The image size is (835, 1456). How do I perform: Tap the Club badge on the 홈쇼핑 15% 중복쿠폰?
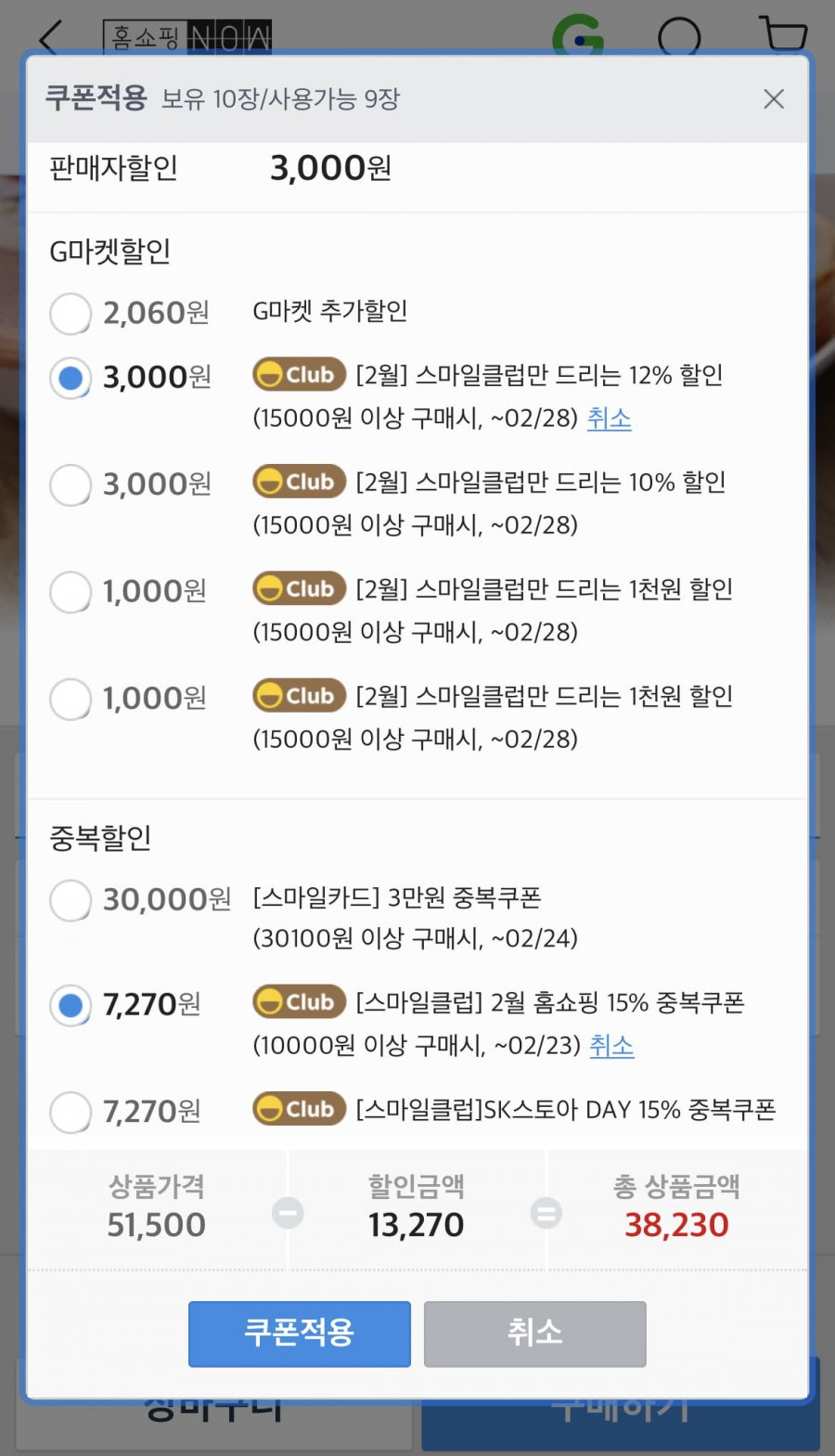[x=299, y=1002]
